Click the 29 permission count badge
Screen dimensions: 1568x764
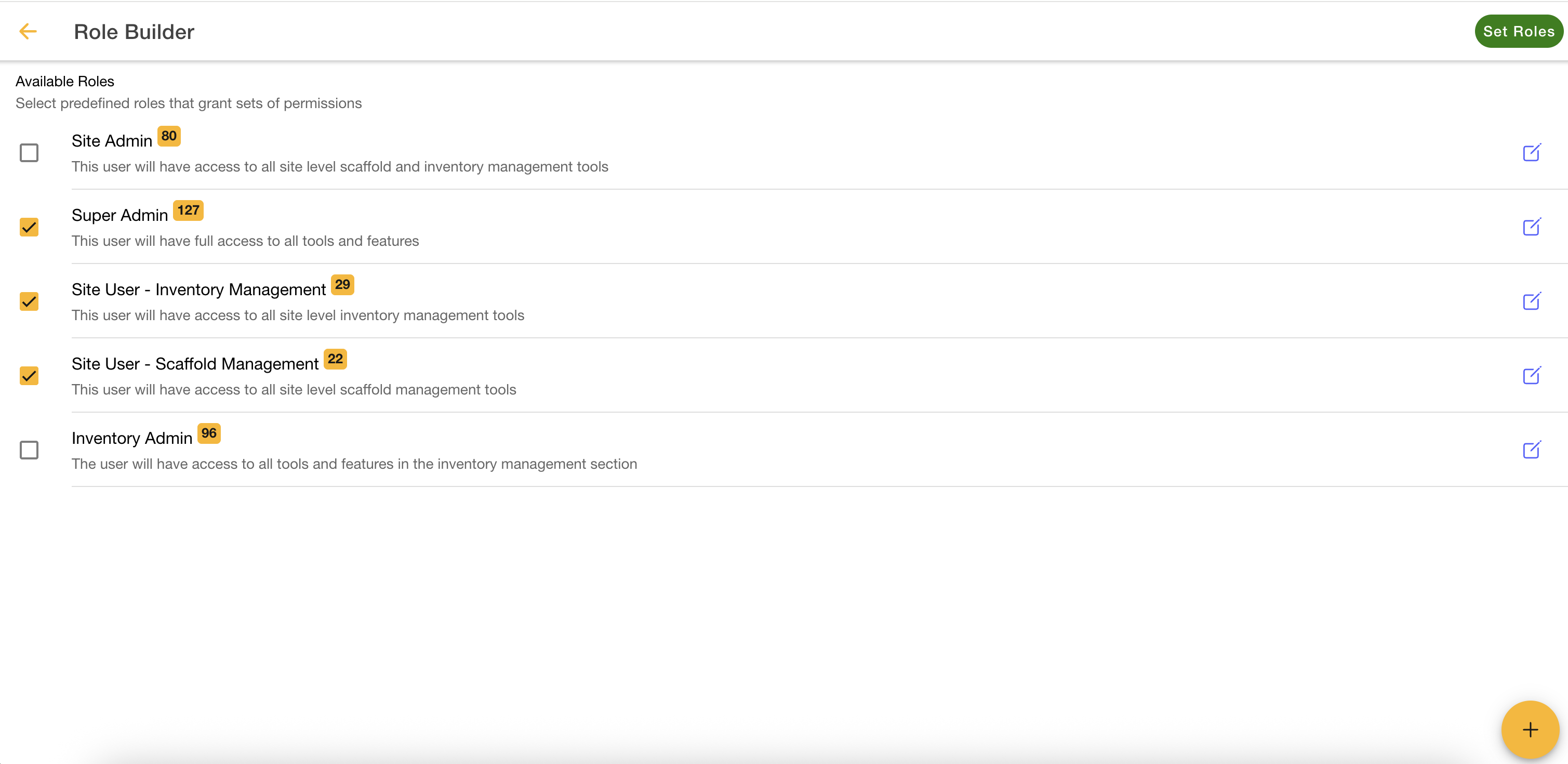(342, 284)
